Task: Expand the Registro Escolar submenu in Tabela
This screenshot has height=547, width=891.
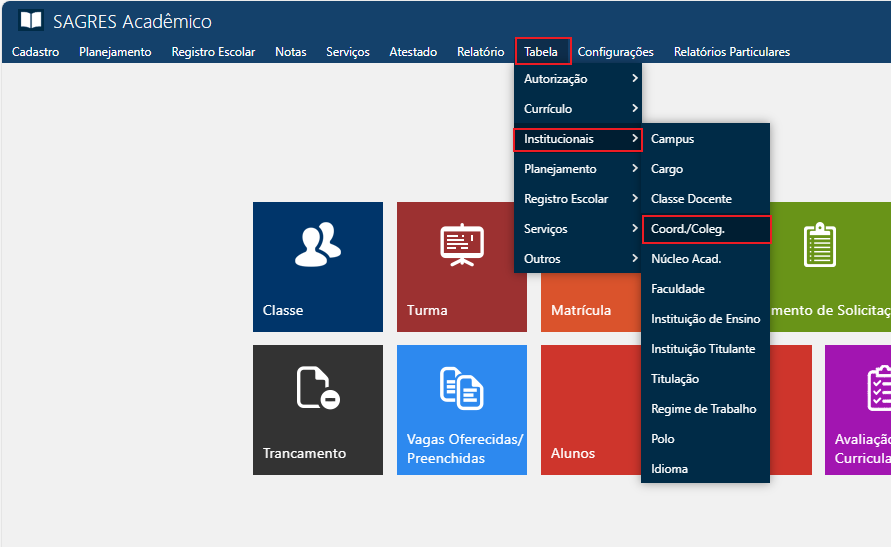Action: click(x=577, y=199)
